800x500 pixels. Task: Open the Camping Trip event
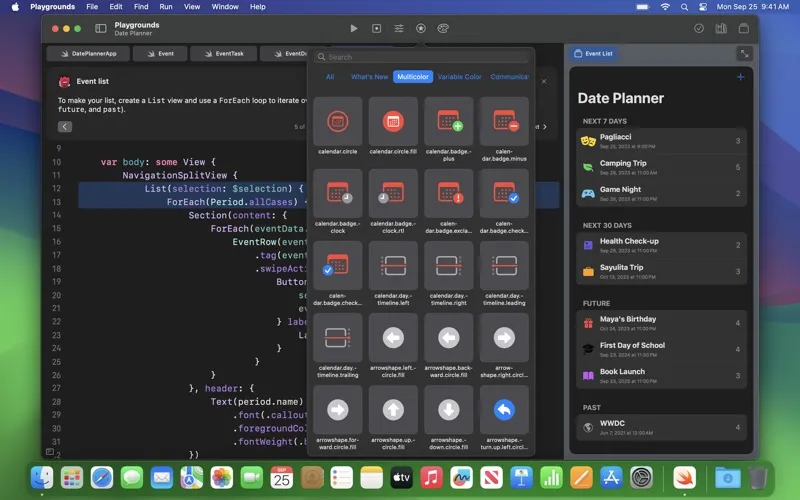pyautogui.click(x=662, y=167)
